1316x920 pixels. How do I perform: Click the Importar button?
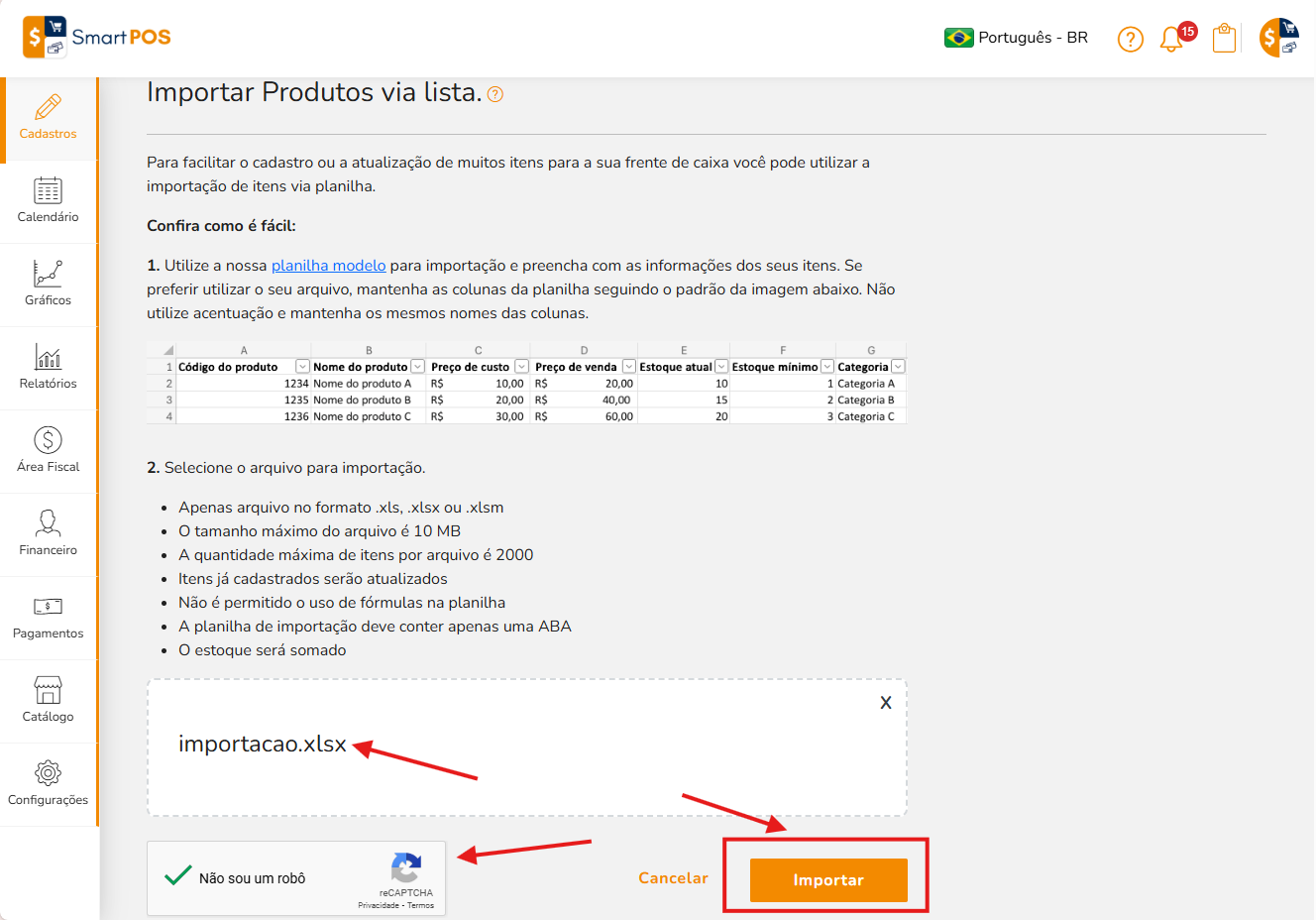tap(828, 880)
